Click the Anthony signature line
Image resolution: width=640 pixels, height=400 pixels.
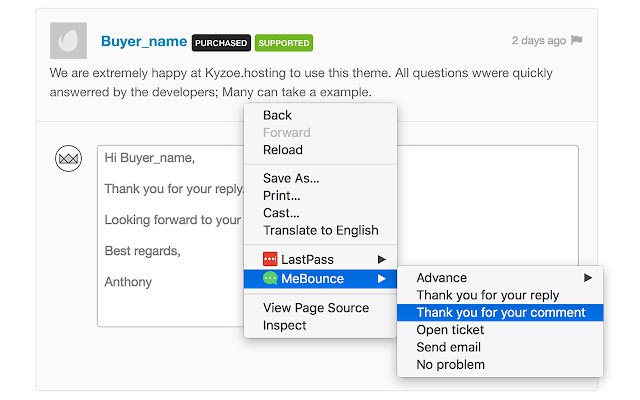(x=128, y=282)
